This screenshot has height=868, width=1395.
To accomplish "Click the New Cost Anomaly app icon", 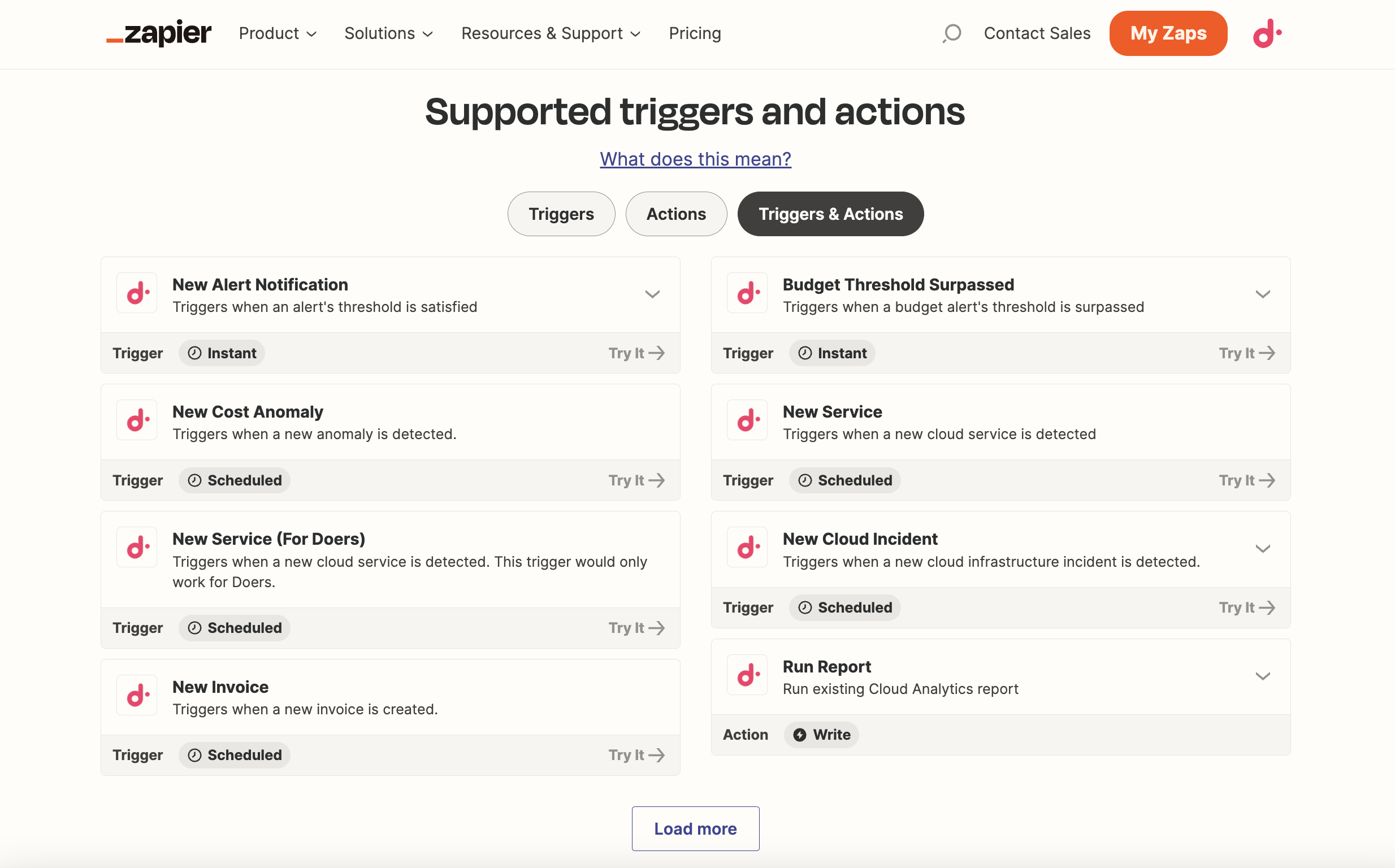I will tap(137, 420).
